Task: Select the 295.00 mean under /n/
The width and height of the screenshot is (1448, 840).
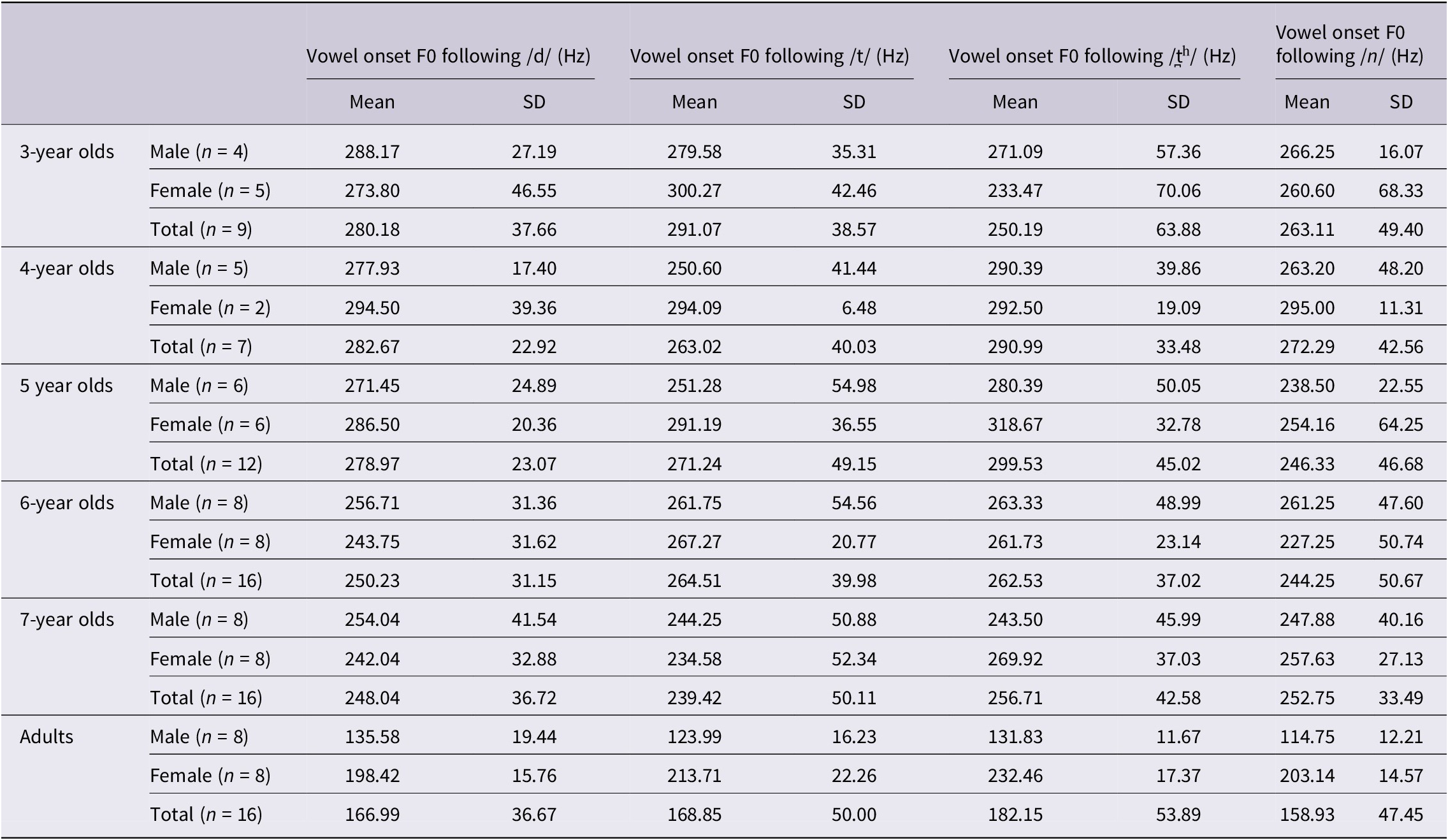Action: pos(1307,308)
